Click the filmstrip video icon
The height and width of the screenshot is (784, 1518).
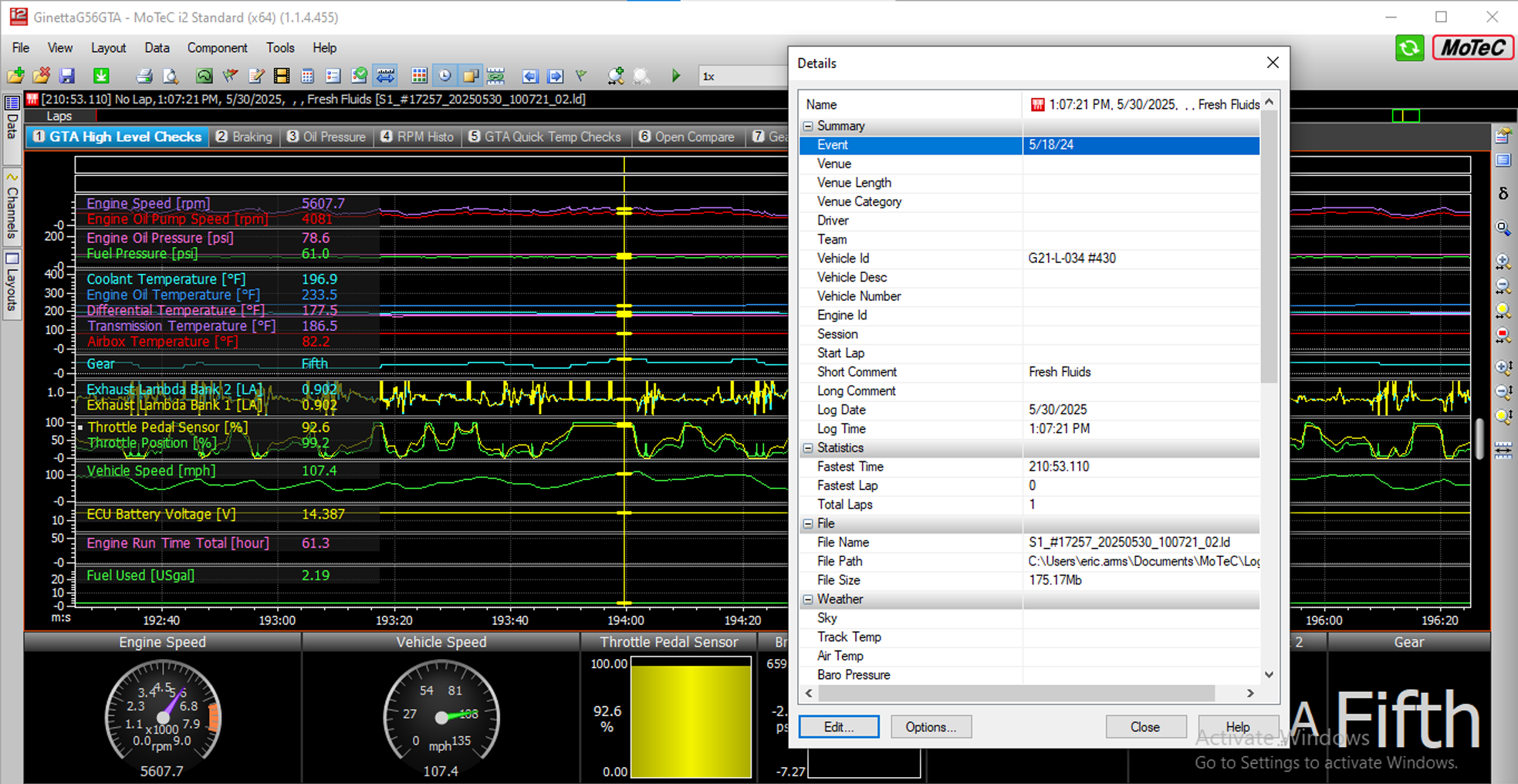(282, 76)
